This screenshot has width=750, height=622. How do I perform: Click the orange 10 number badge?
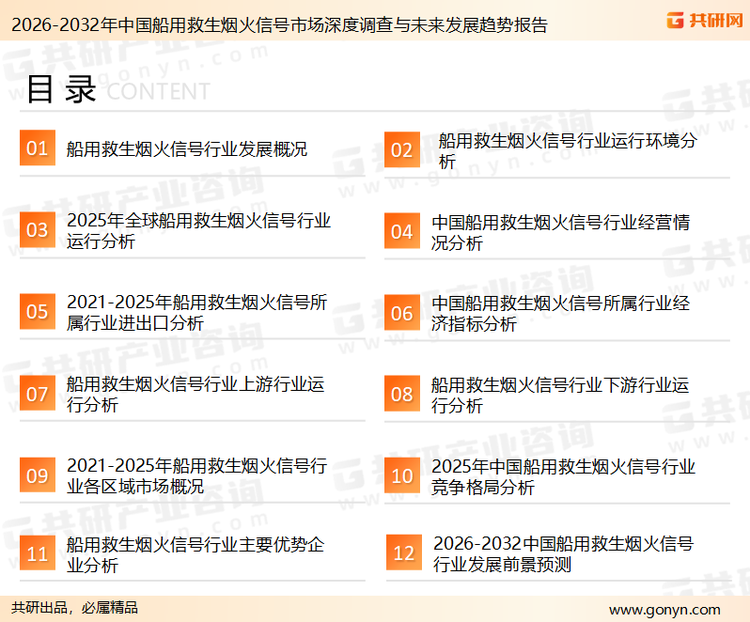pos(402,476)
